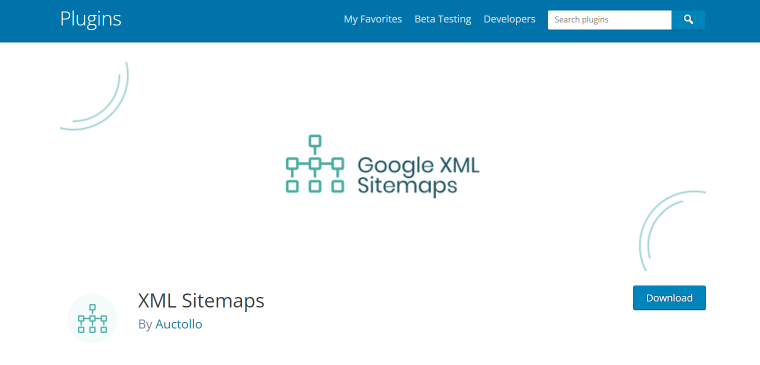Open My Favorites
Viewport: 760px width, 365px height.
(373, 19)
